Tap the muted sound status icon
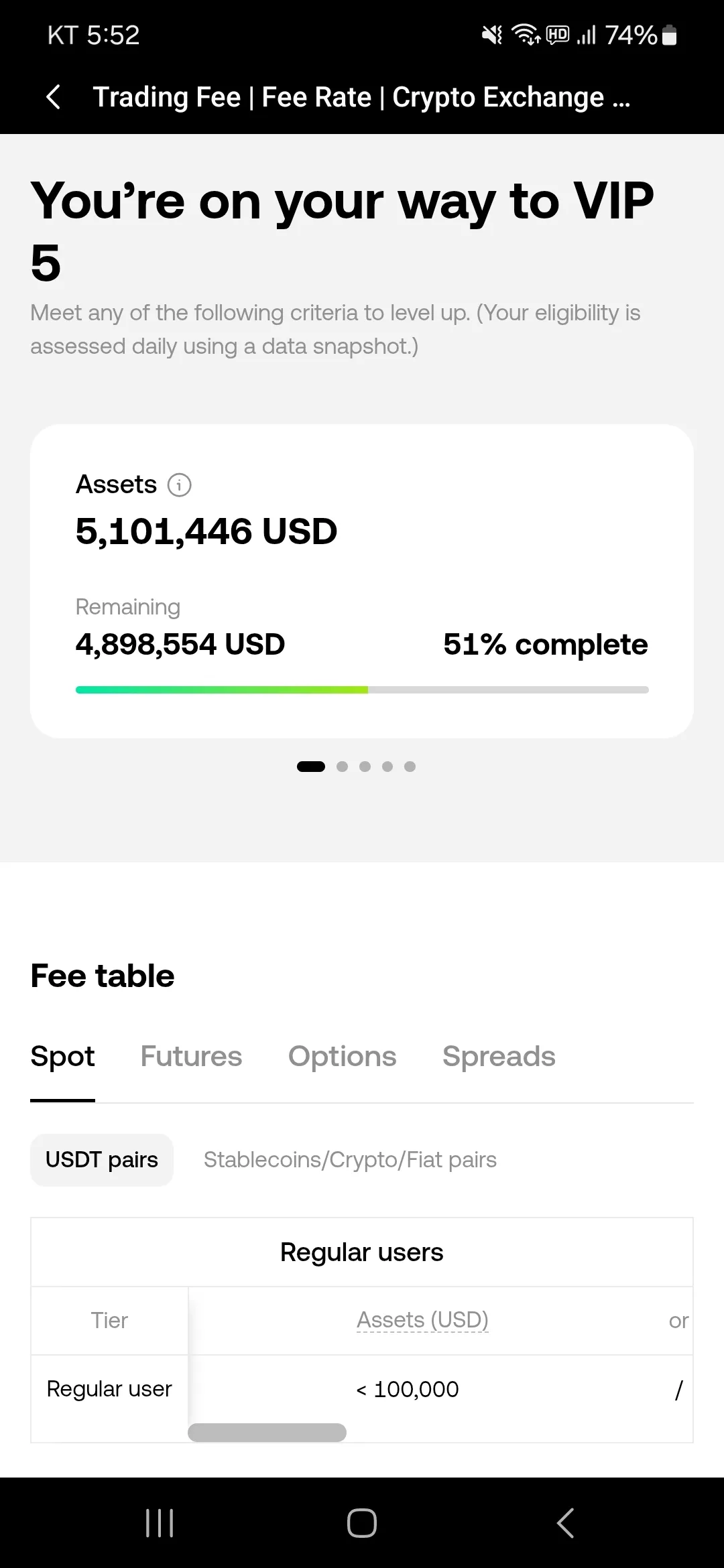Image resolution: width=724 pixels, height=1568 pixels. point(492,35)
